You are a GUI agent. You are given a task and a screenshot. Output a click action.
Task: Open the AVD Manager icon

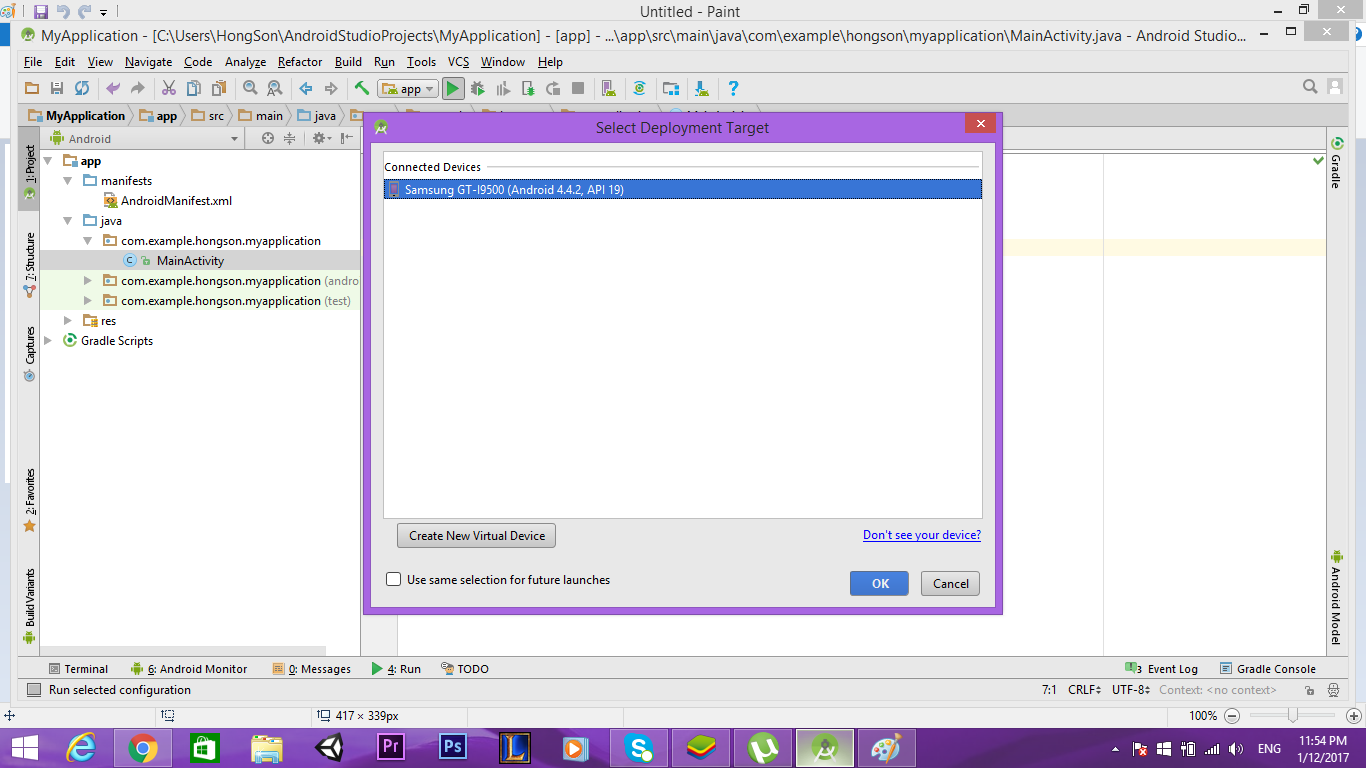pyautogui.click(x=608, y=89)
